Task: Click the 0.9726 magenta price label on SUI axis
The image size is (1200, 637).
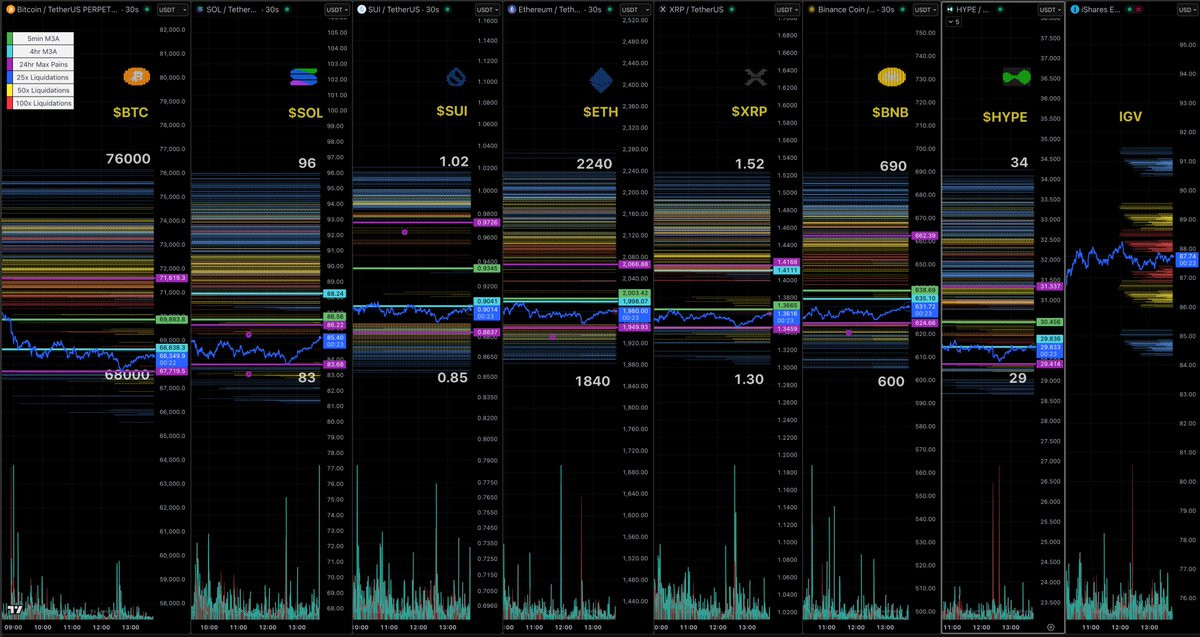Action: pyautogui.click(x=487, y=222)
